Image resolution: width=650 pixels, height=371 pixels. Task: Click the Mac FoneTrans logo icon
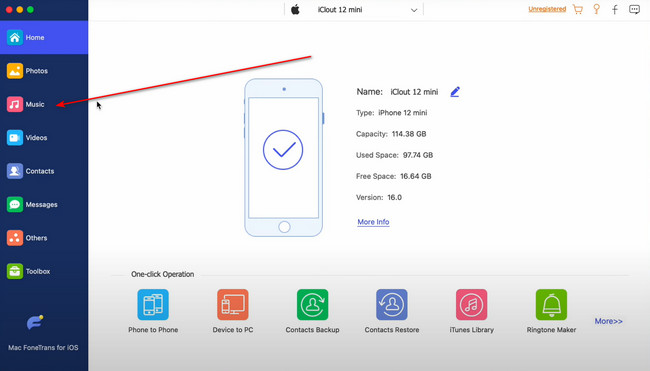[35, 322]
